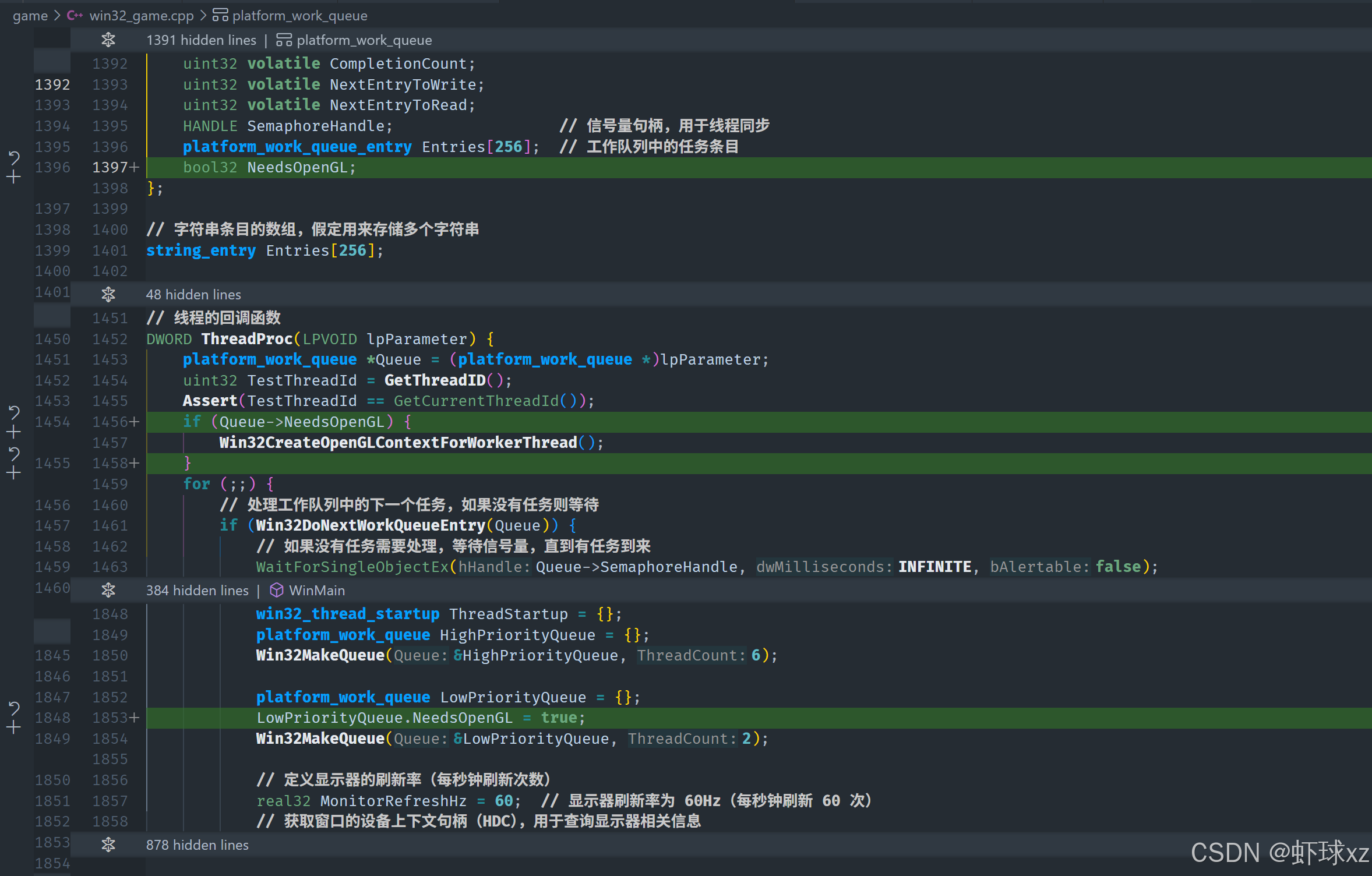Revert the NeedsOpenGL field addition change
Viewport: 1372px width, 876px height.
click(14, 157)
